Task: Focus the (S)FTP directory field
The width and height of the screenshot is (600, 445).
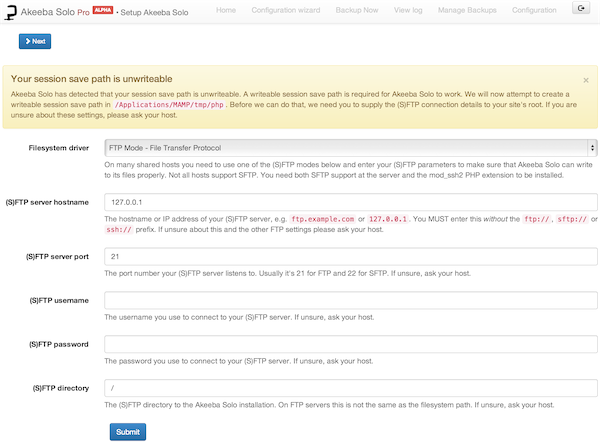Action: click(351, 388)
